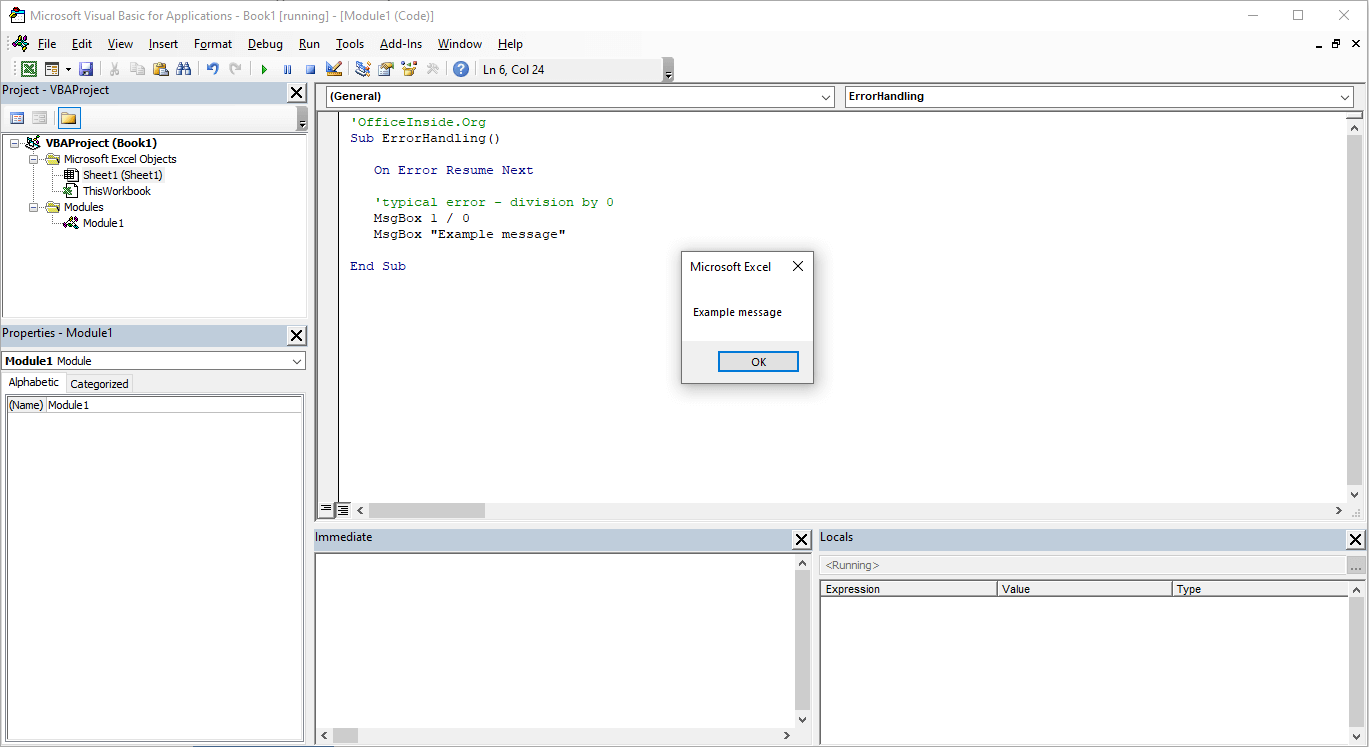Collapse the Microsoft Excel Objects folder

point(33,159)
